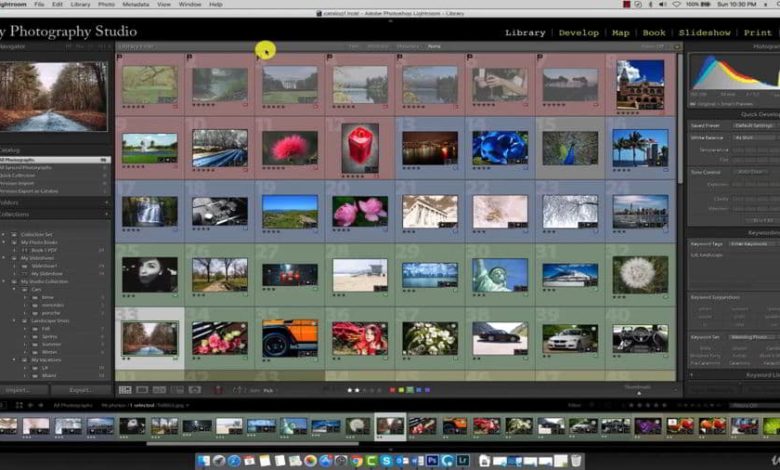The height and width of the screenshot is (470, 780).
Task: Toggle pick flag on first grid photo
Action: (119, 58)
